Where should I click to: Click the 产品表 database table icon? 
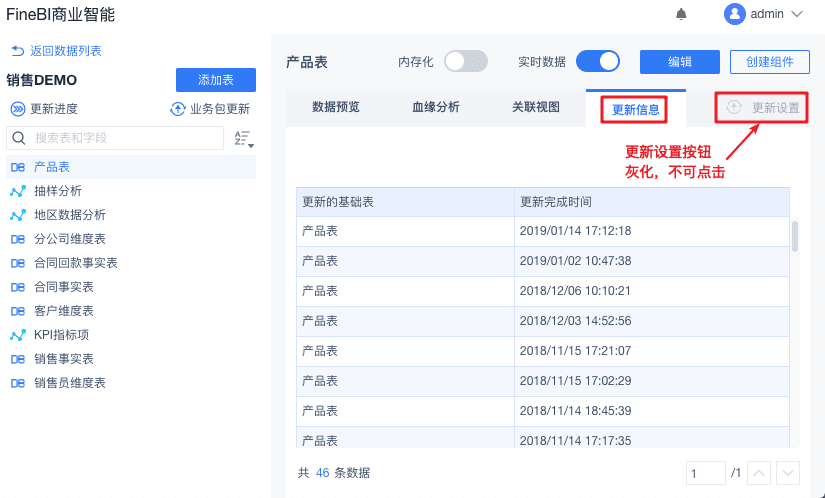[x=18, y=167]
